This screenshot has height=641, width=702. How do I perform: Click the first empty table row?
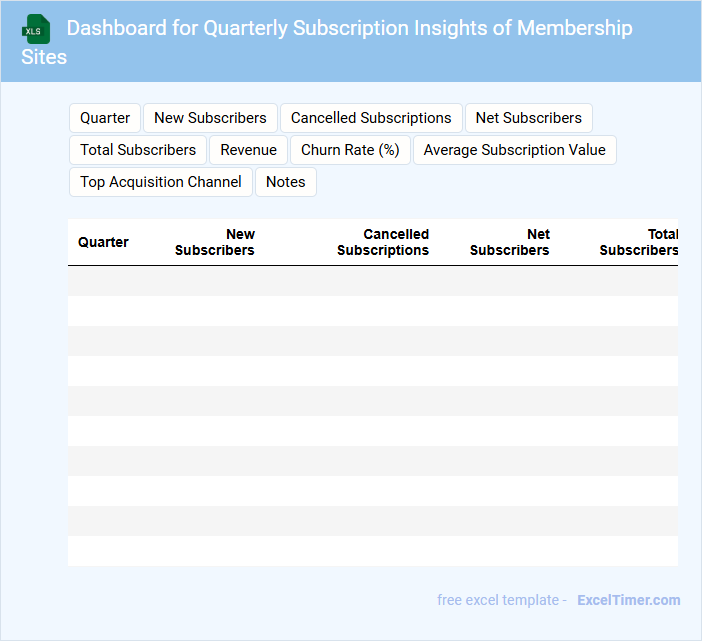tap(372, 281)
